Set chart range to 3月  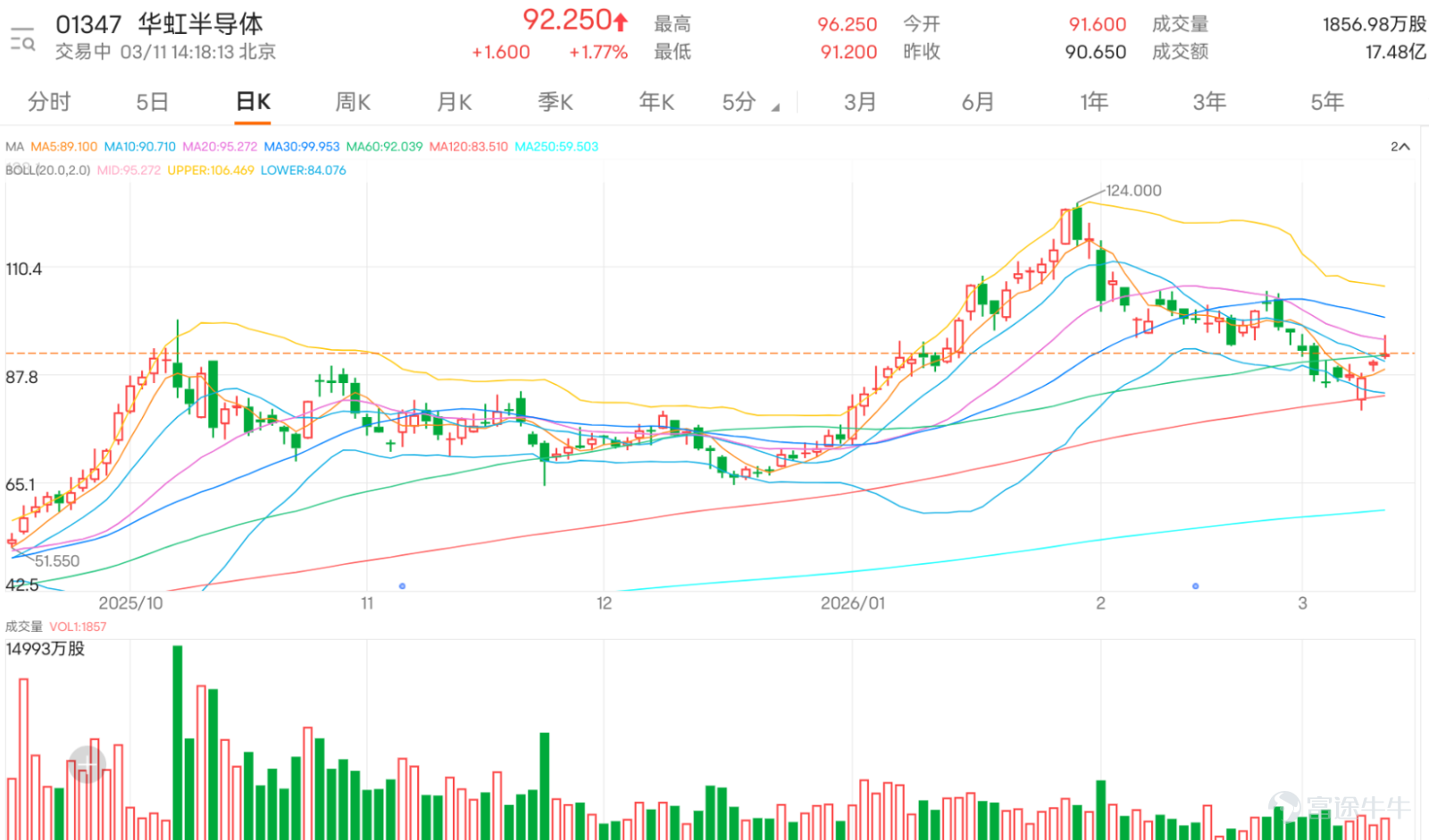[x=860, y=103]
